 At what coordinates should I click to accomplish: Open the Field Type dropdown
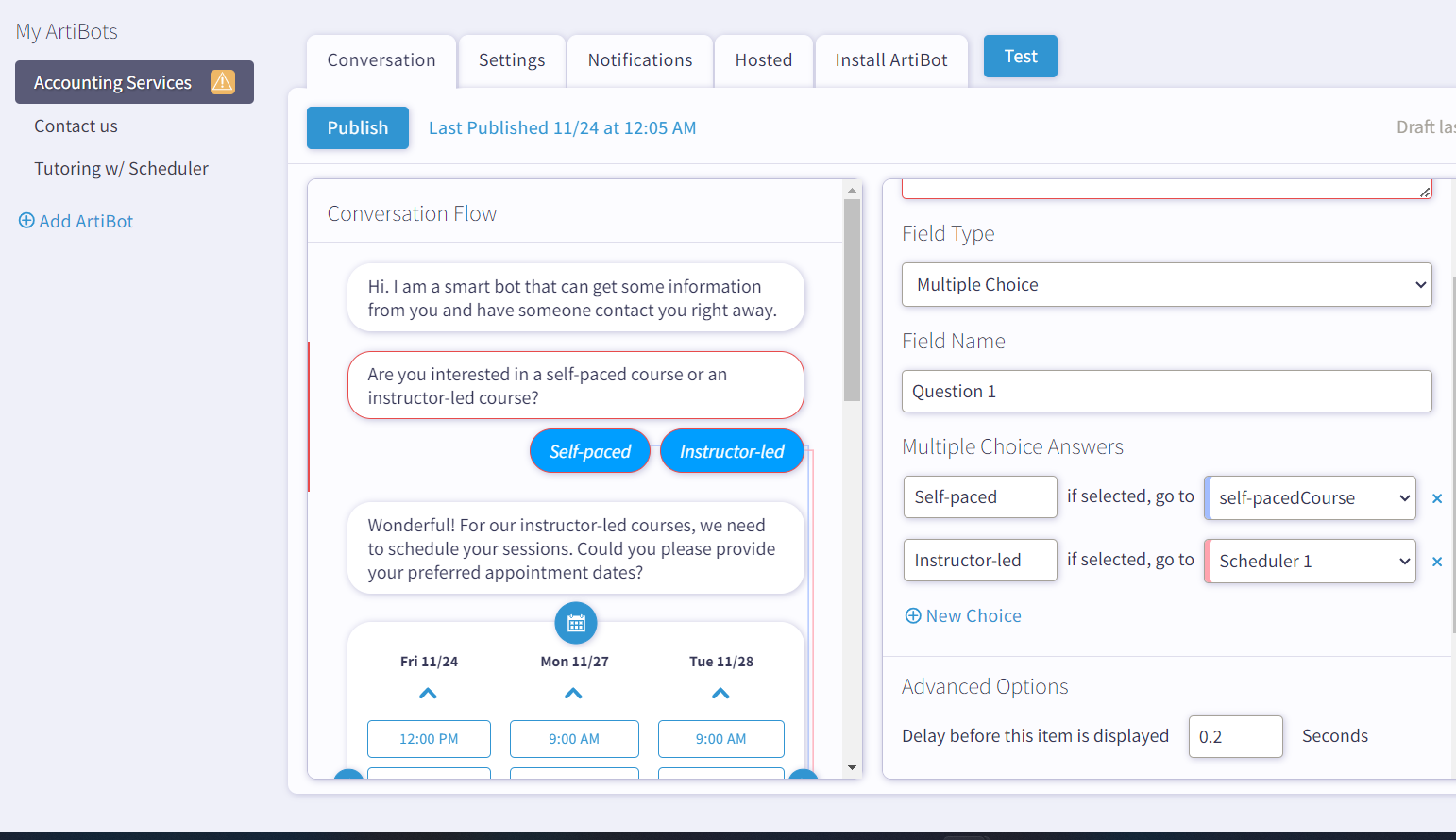(x=1166, y=284)
